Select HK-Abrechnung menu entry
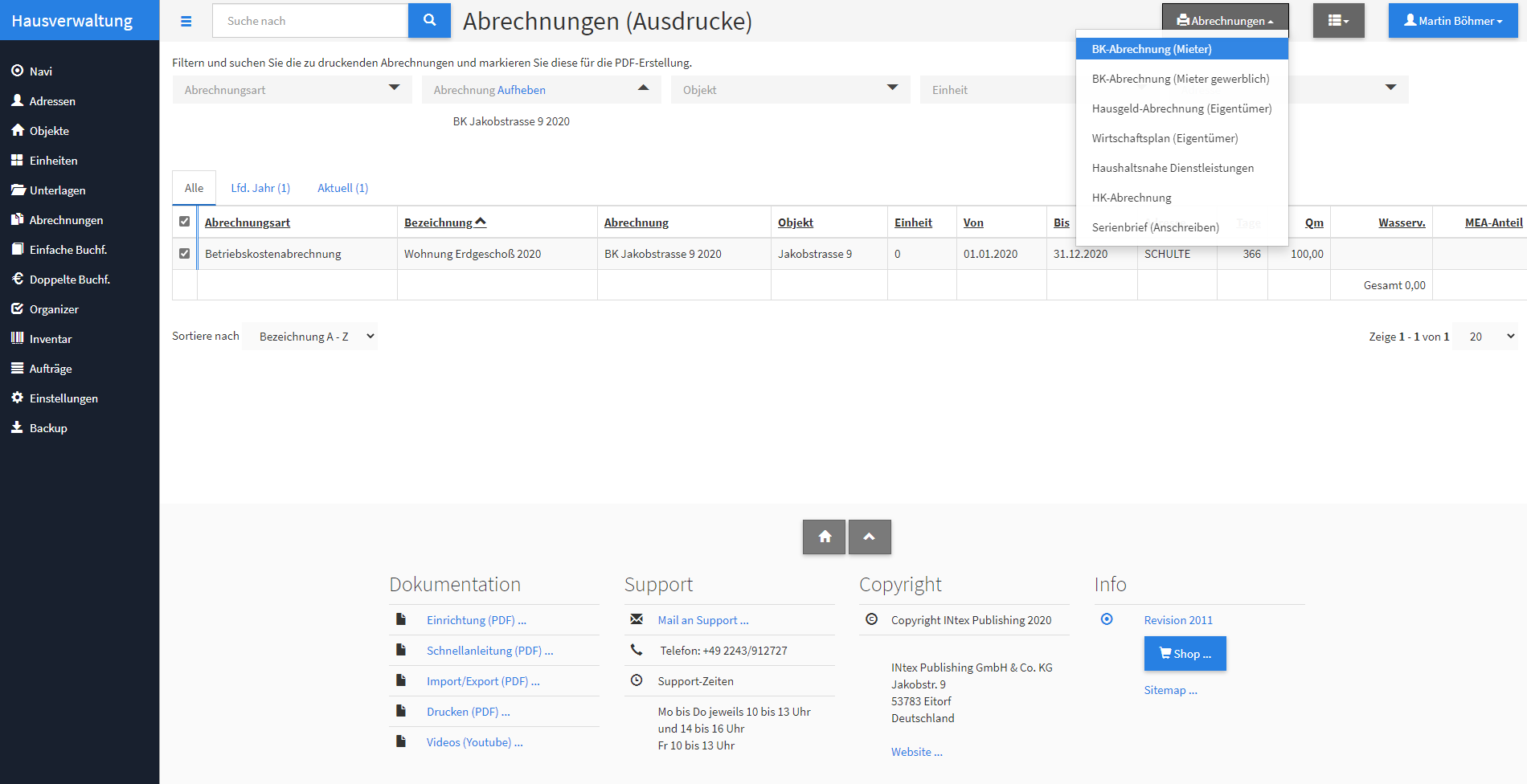 click(1181, 198)
